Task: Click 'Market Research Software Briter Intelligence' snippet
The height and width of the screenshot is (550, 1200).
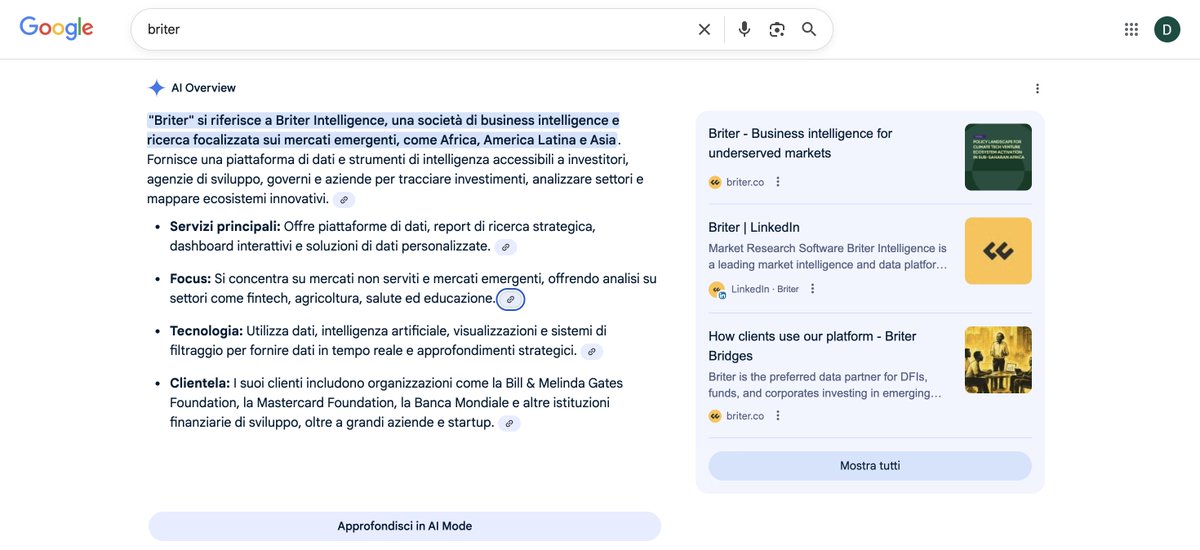Action: 827,256
